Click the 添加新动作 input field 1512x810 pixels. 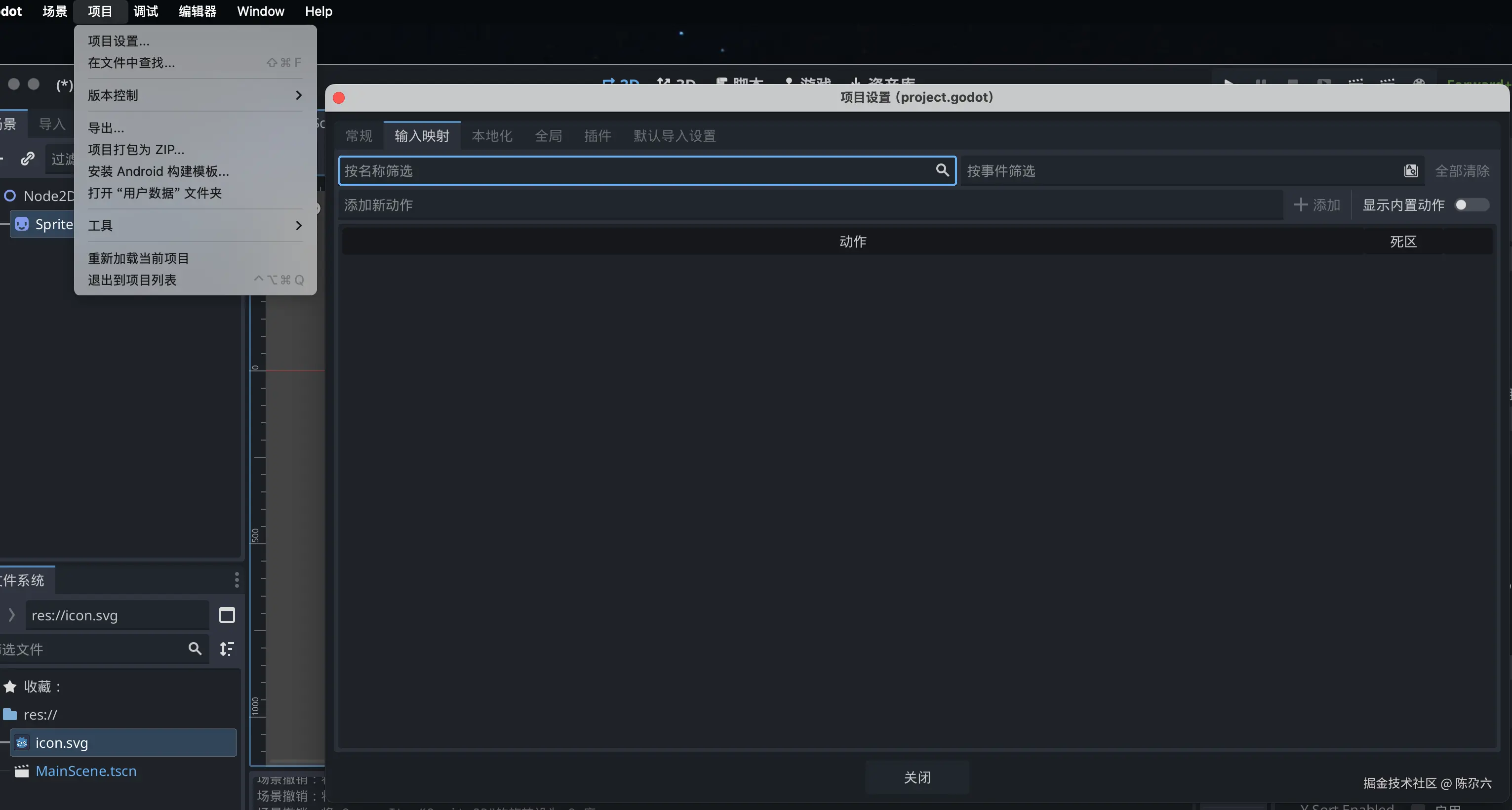coord(810,205)
